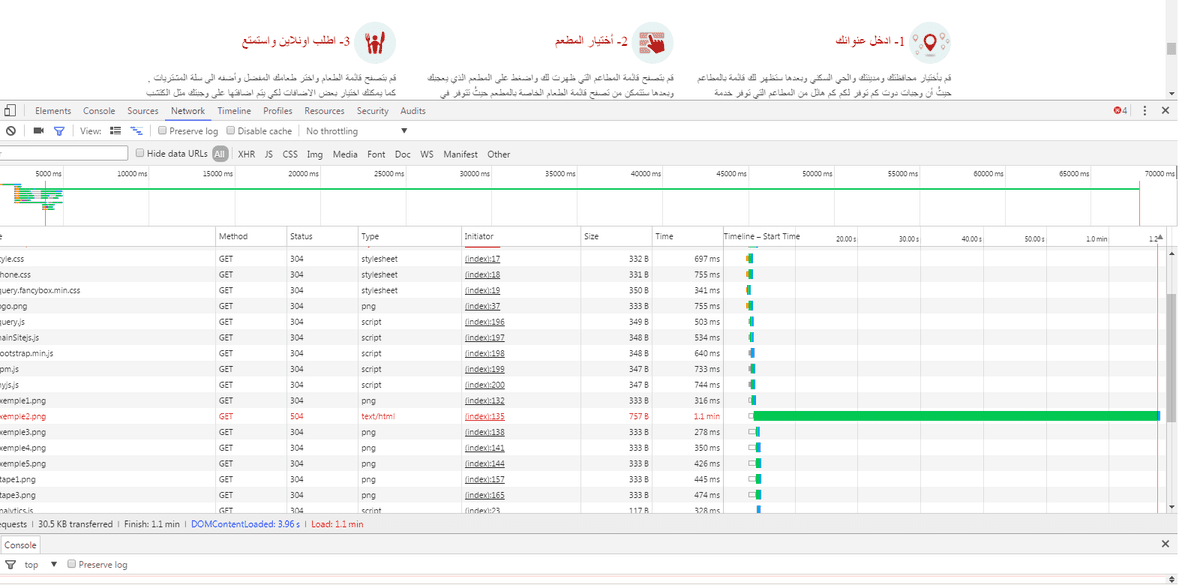Open the No throttling dropdown
The width and height of the screenshot is (1200, 585).
tap(356, 131)
